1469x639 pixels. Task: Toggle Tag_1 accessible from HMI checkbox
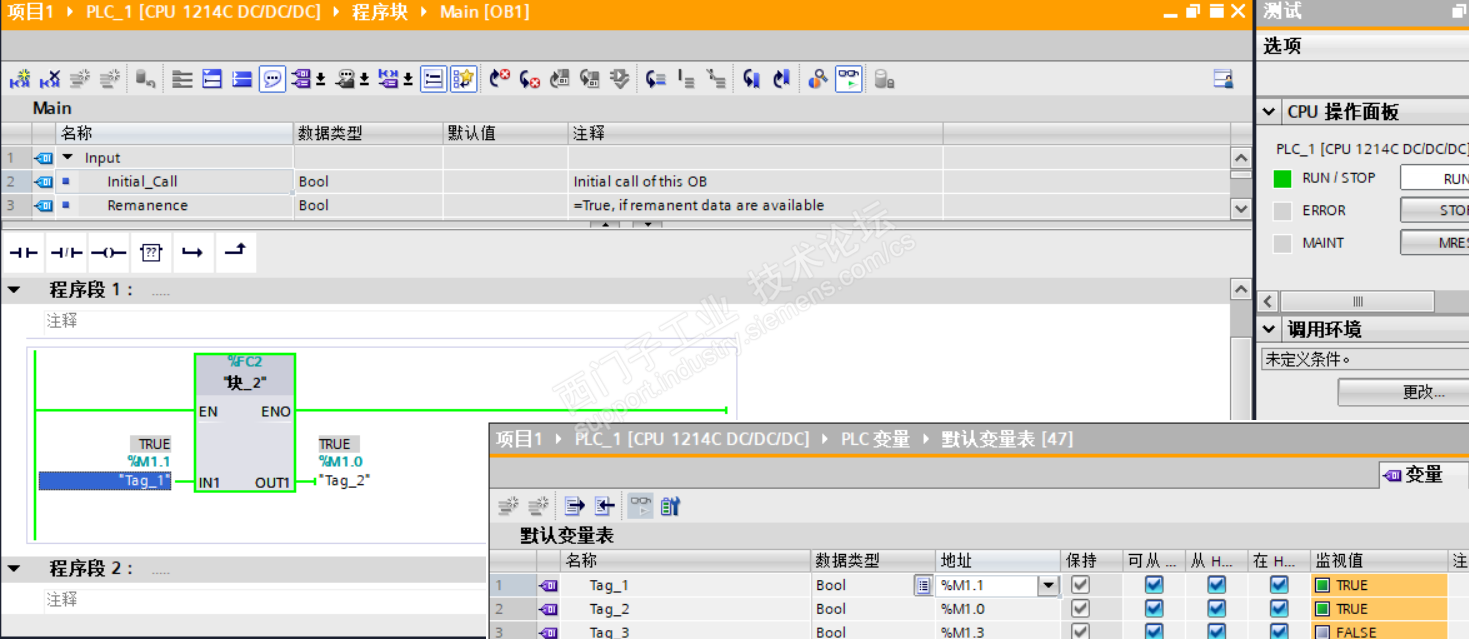pyautogui.click(x=1154, y=585)
